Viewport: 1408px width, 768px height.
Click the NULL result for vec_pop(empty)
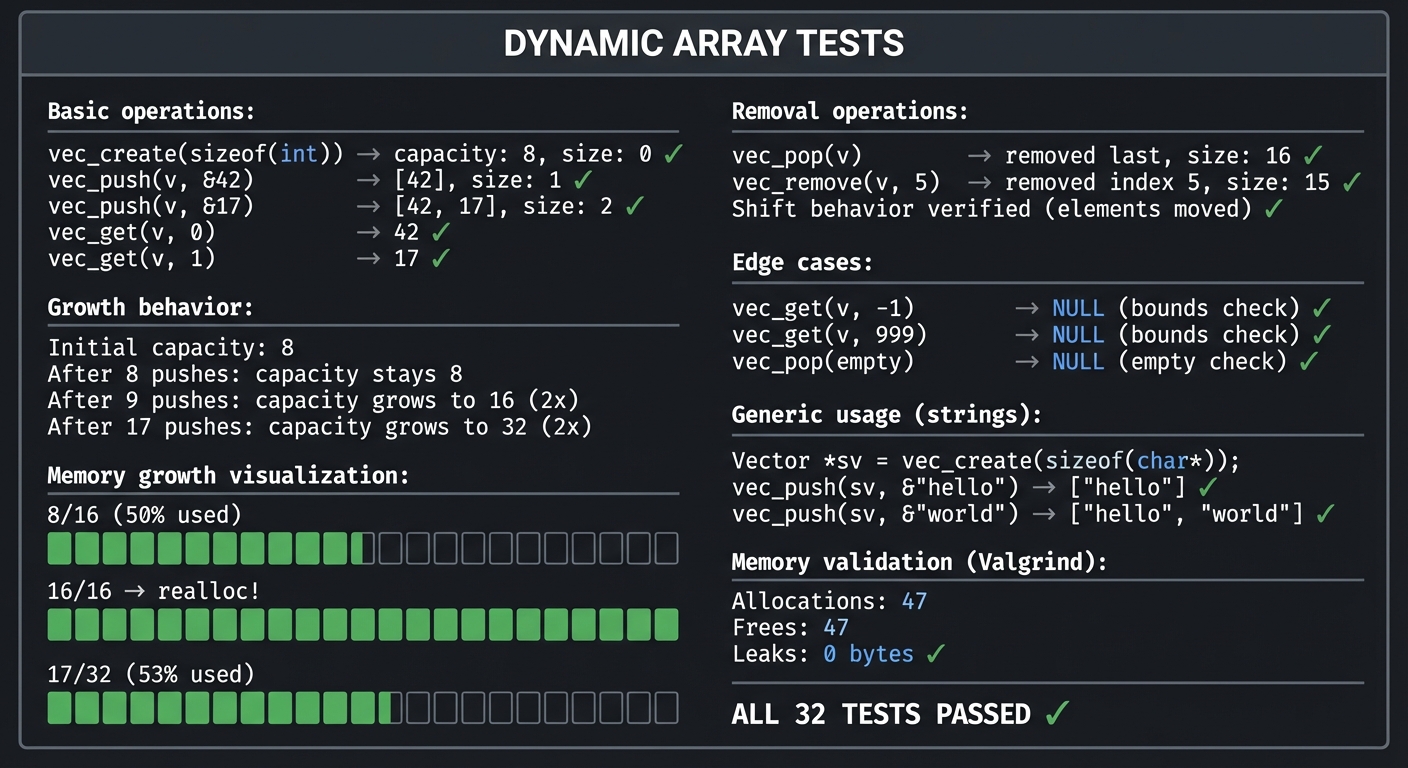point(1078,361)
